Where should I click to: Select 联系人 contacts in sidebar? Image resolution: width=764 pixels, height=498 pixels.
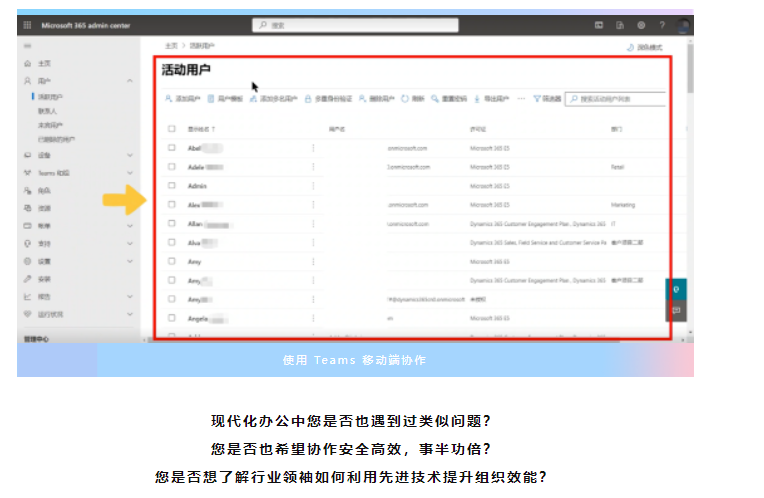tap(47, 111)
